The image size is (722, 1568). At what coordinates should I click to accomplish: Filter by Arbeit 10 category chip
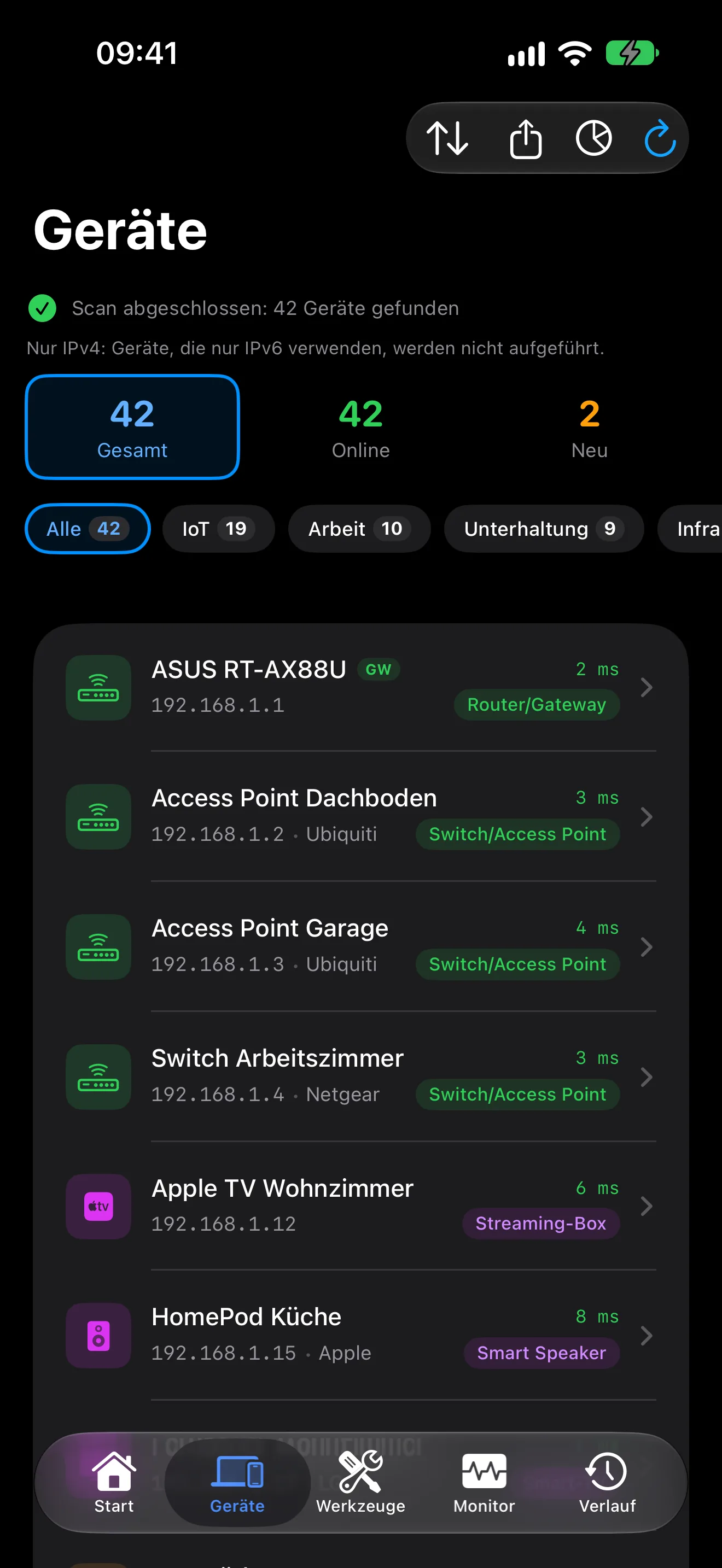click(x=359, y=528)
